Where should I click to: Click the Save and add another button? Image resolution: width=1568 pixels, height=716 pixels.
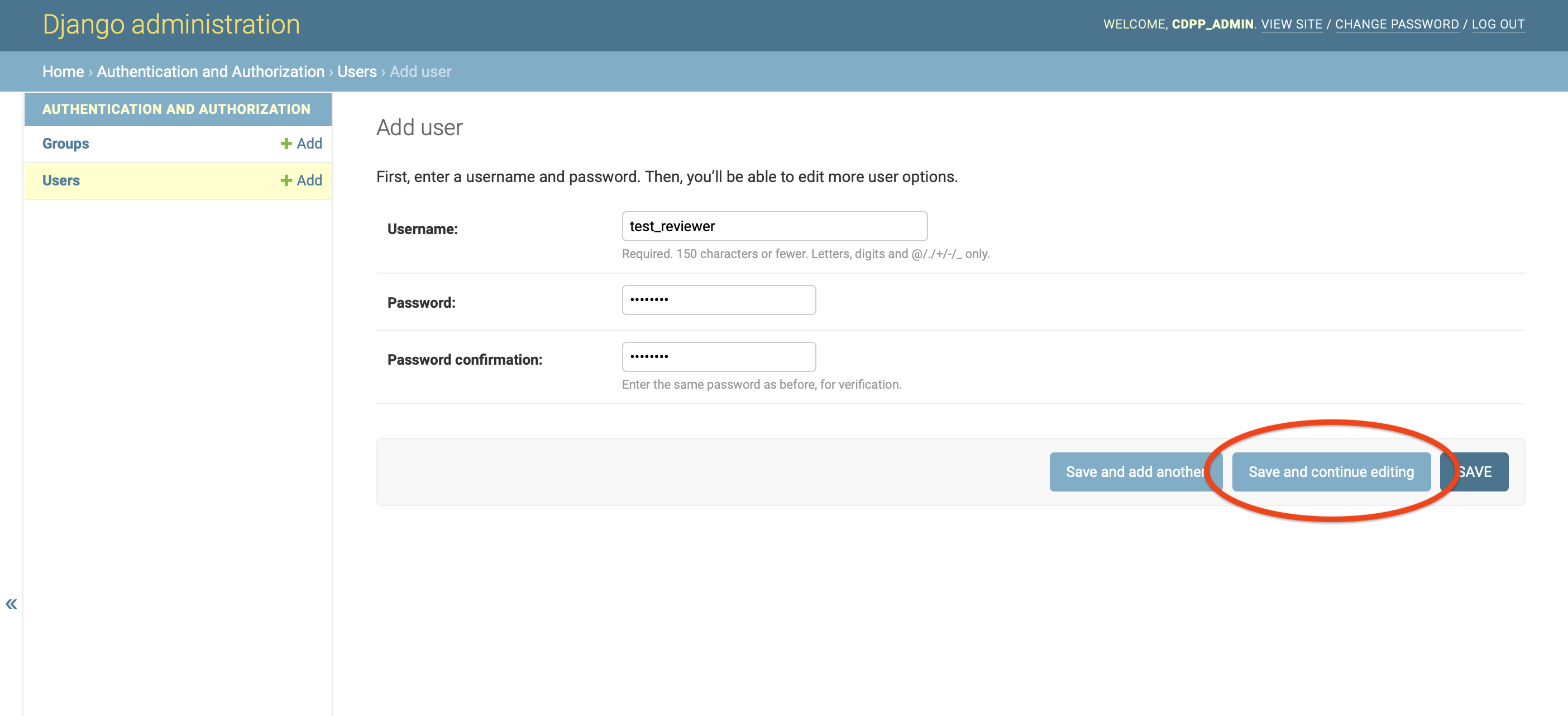[x=1135, y=472]
